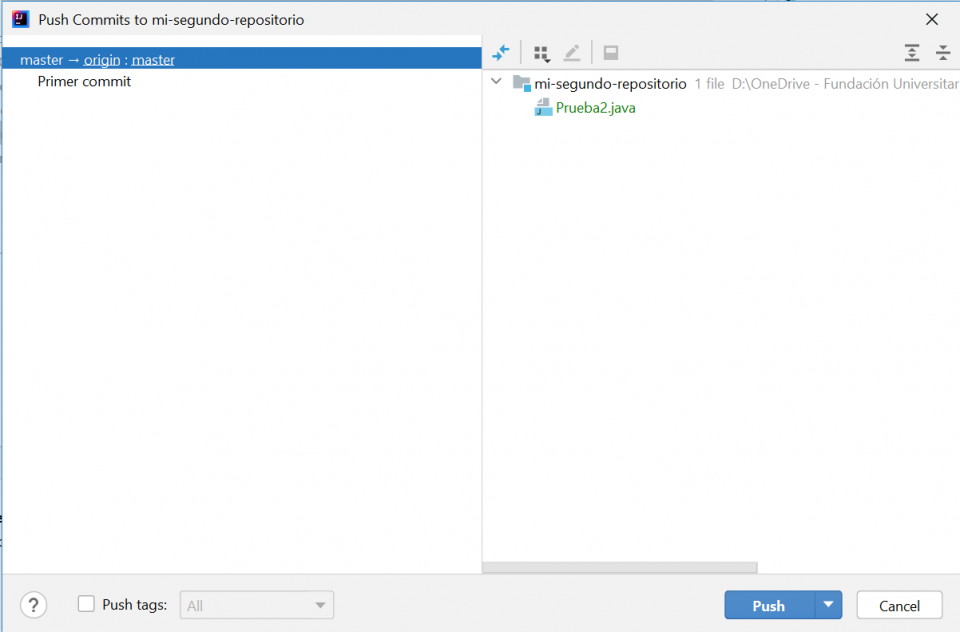Click the horizontal scrollbar in file panel
The image size is (960, 632).
[x=620, y=568]
